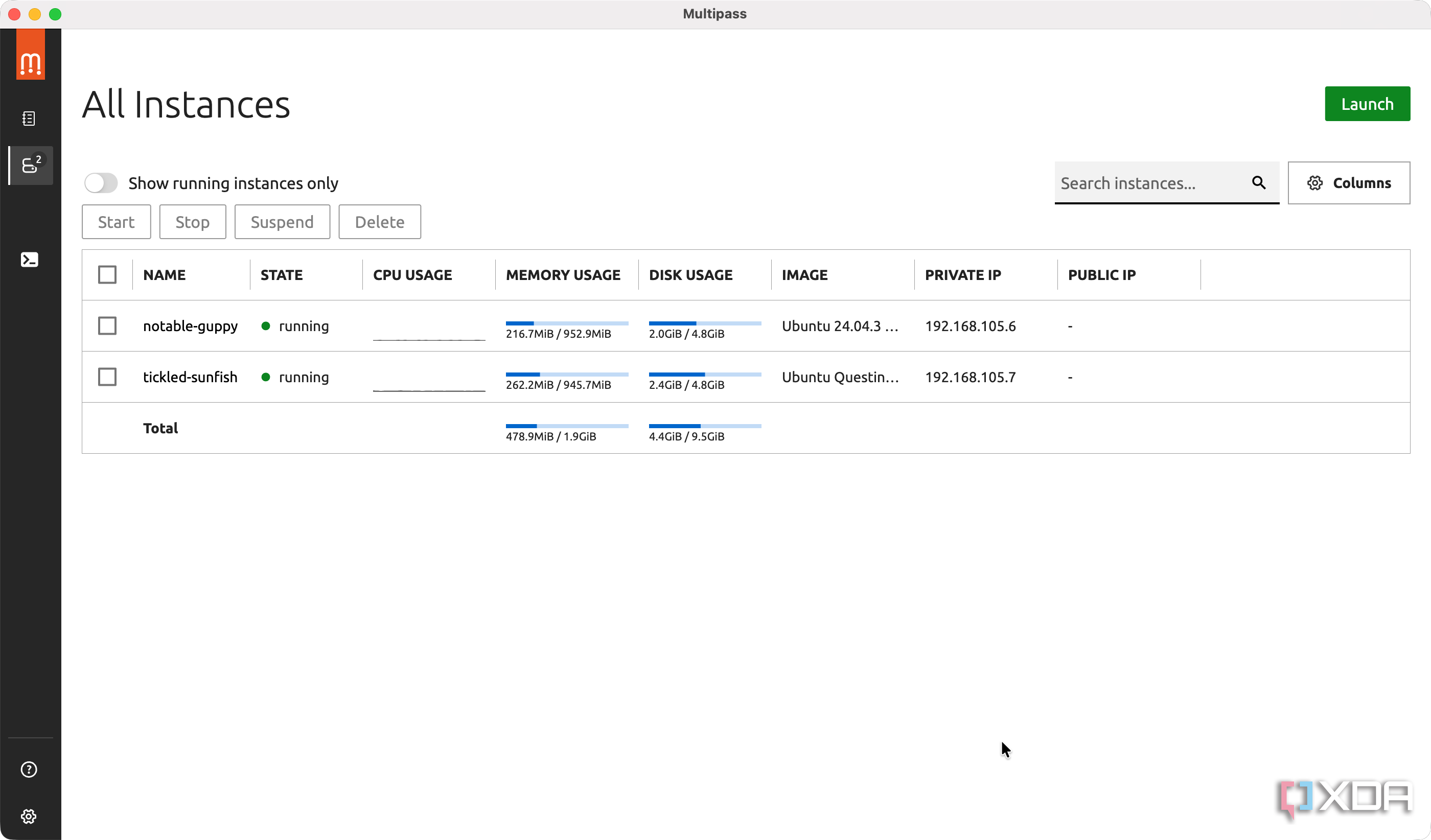Minimize the Multipass window

(35, 14)
